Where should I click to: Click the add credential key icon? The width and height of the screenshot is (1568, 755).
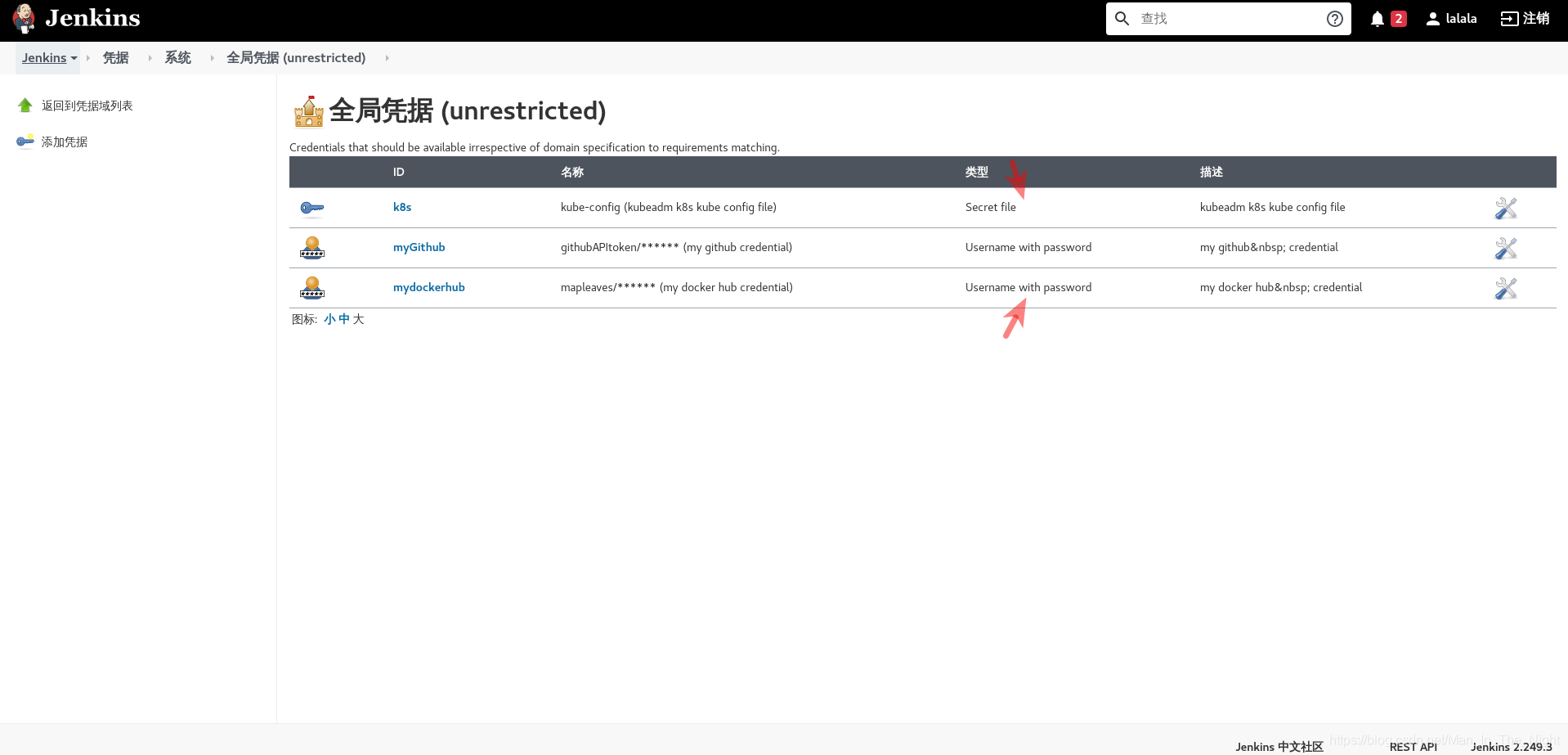[x=25, y=141]
